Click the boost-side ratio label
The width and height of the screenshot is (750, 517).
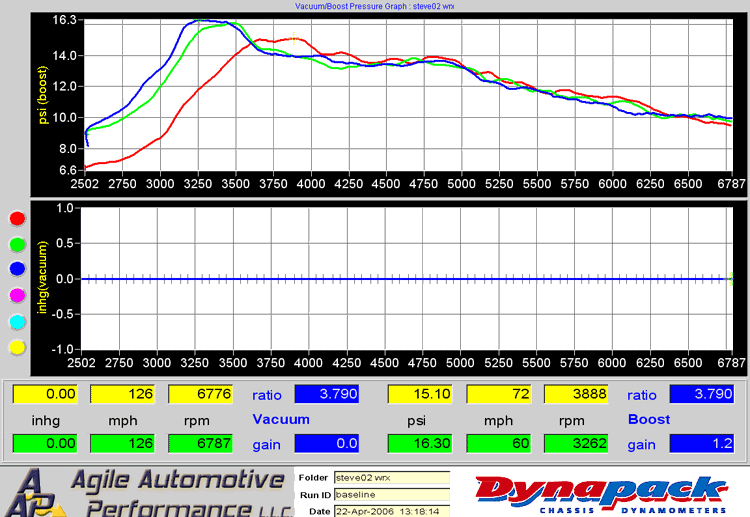click(642, 395)
